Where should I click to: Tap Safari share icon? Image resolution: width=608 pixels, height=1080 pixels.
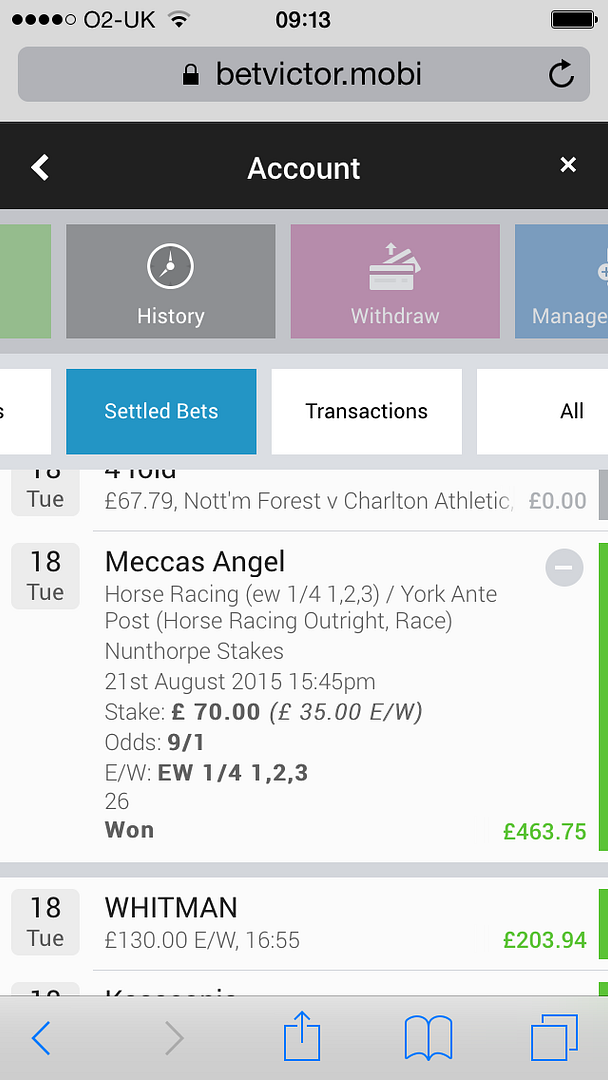(x=302, y=1037)
